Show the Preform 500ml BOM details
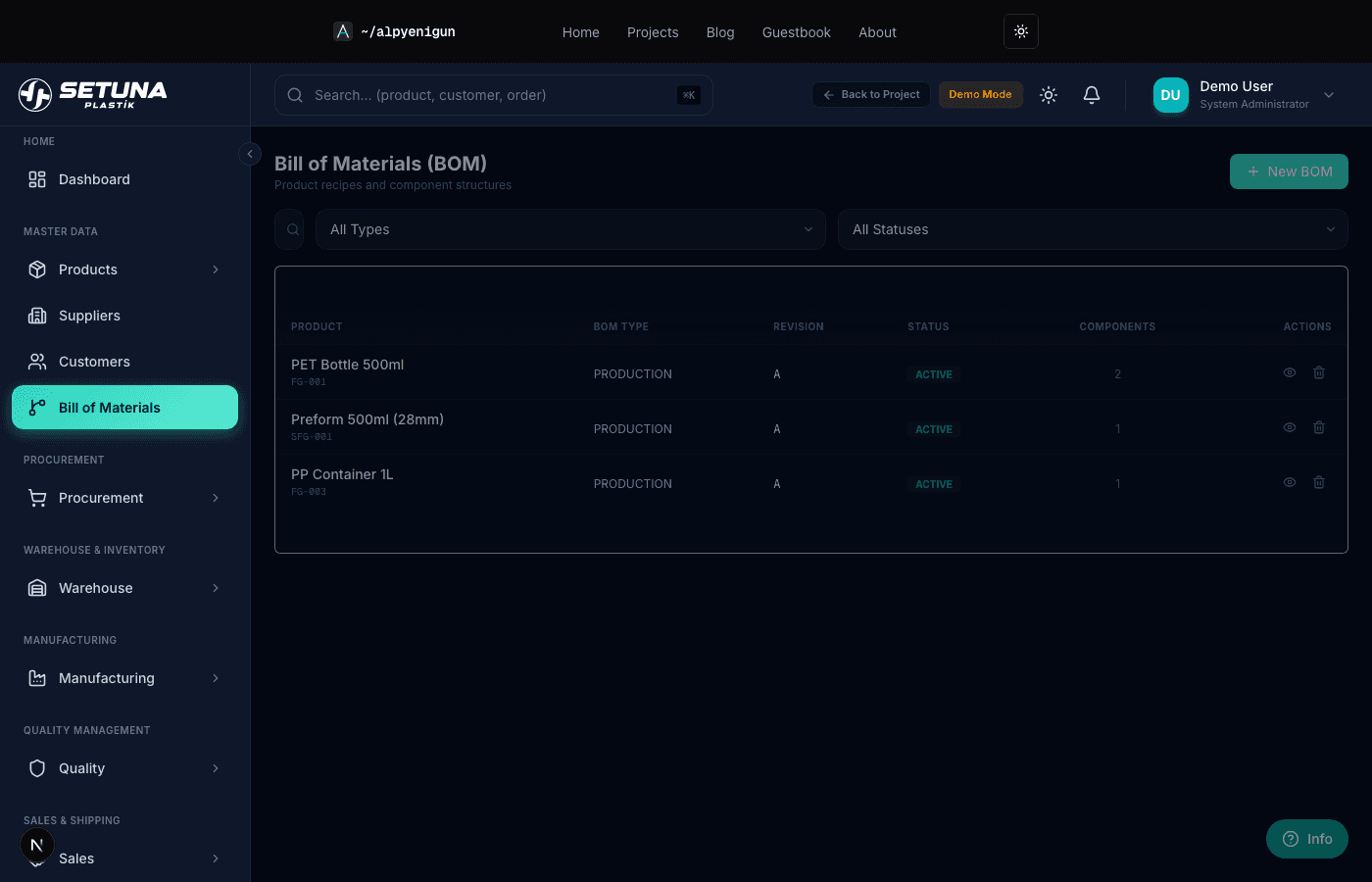1372x882 pixels. [x=1289, y=427]
